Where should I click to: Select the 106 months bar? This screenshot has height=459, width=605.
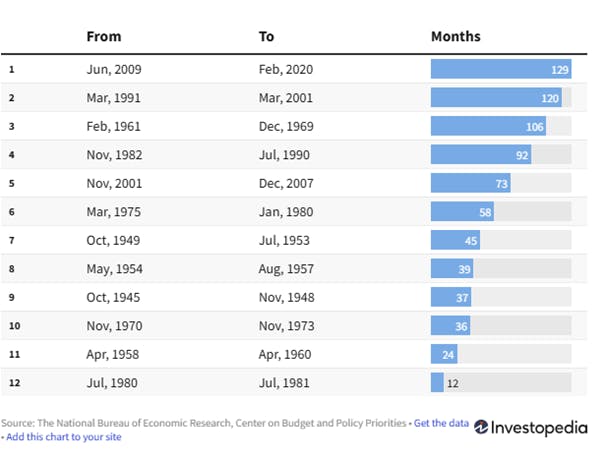[488, 126]
